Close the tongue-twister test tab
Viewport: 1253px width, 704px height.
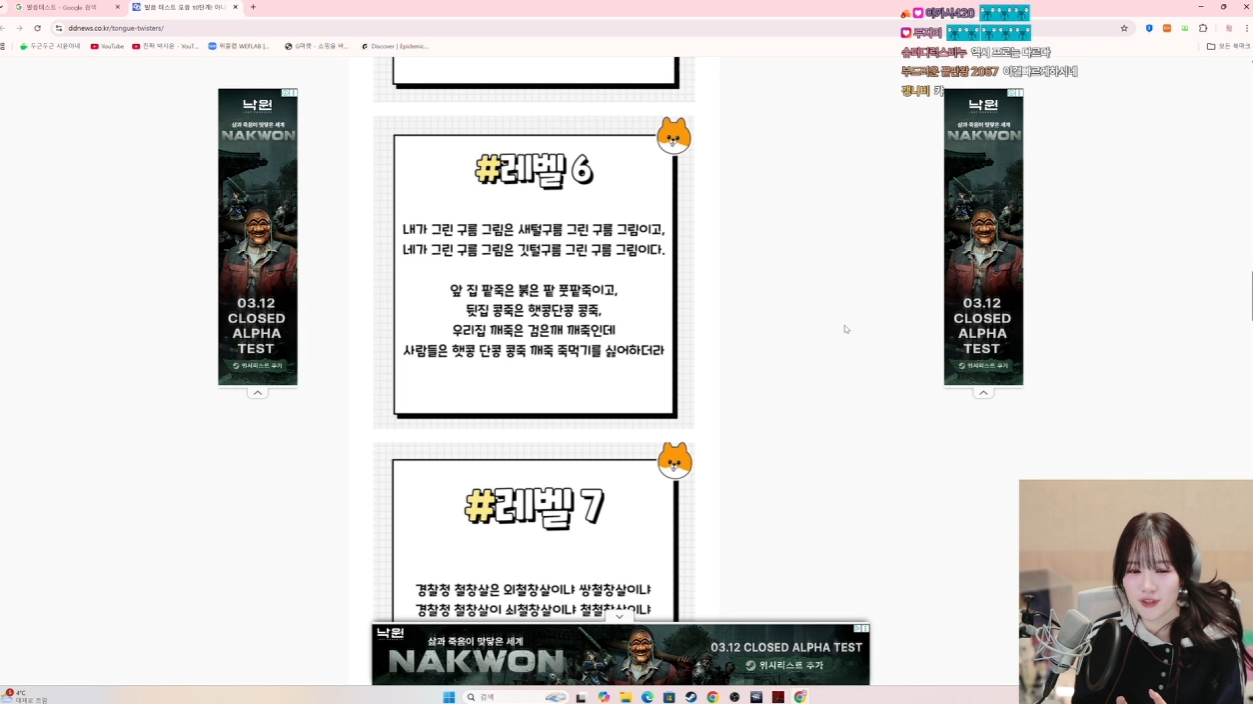tap(236, 7)
